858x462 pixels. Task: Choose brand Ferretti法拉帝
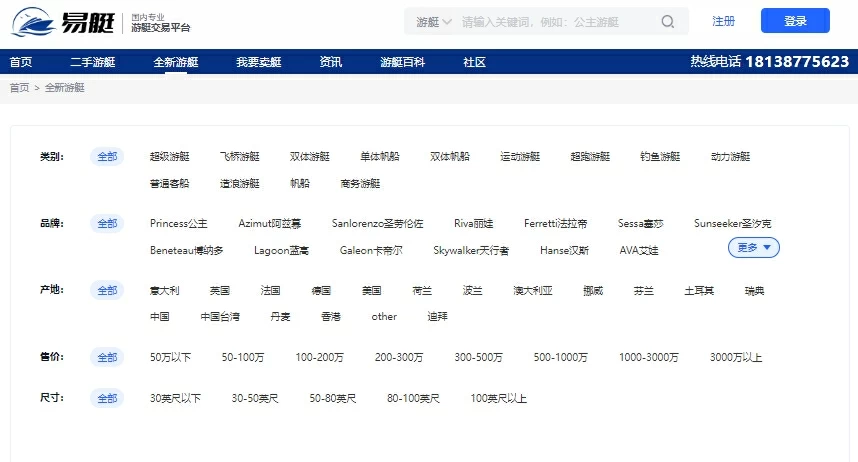pyautogui.click(x=555, y=223)
